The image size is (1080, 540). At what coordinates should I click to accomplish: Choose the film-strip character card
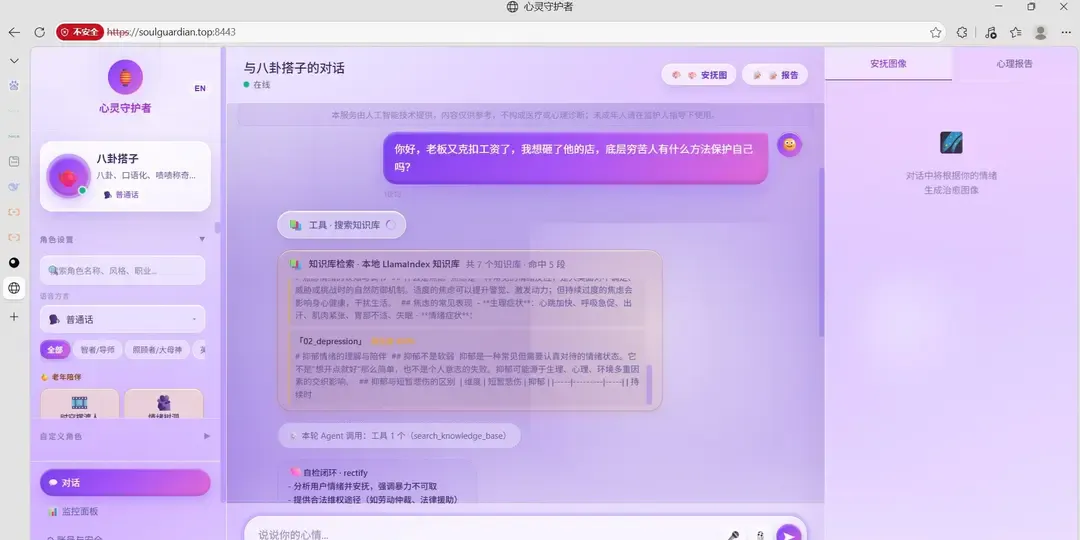(79, 404)
